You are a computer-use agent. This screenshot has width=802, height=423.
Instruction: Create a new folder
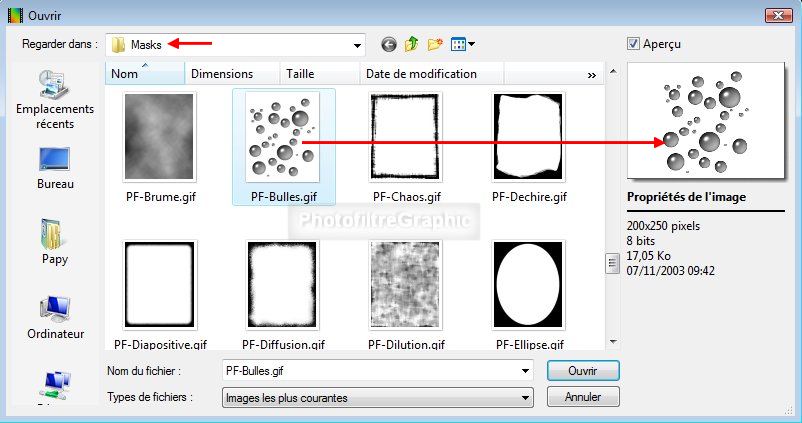click(435, 44)
